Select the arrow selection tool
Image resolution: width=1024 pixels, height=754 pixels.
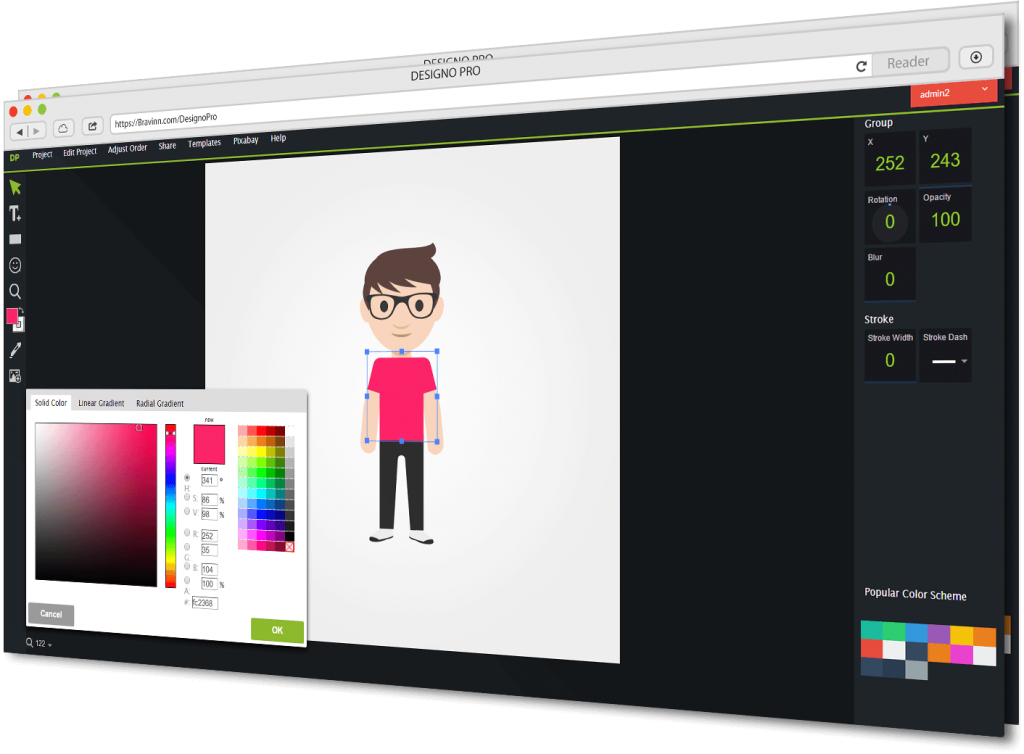pyautogui.click(x=15, y=187)
